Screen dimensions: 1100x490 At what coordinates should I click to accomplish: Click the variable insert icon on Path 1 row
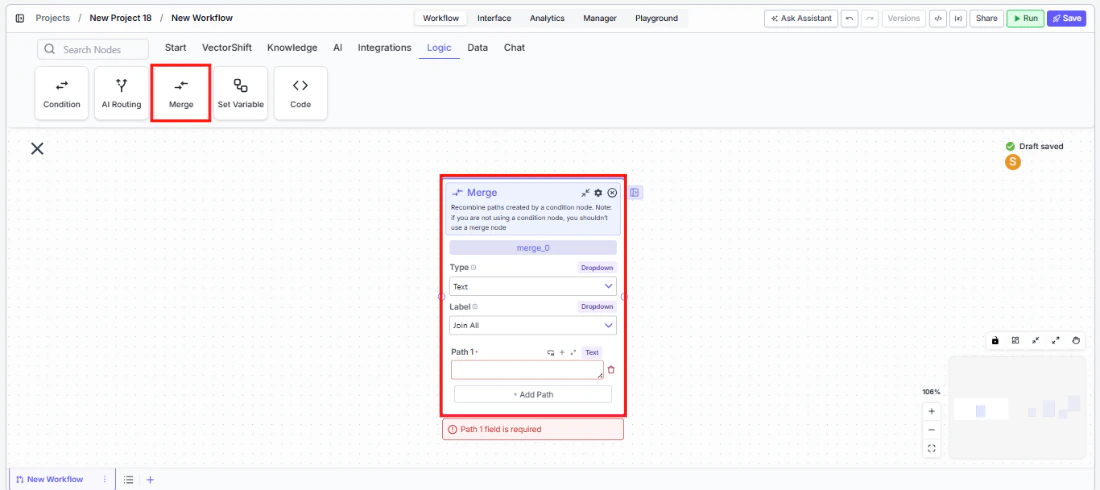coord(551,352)
